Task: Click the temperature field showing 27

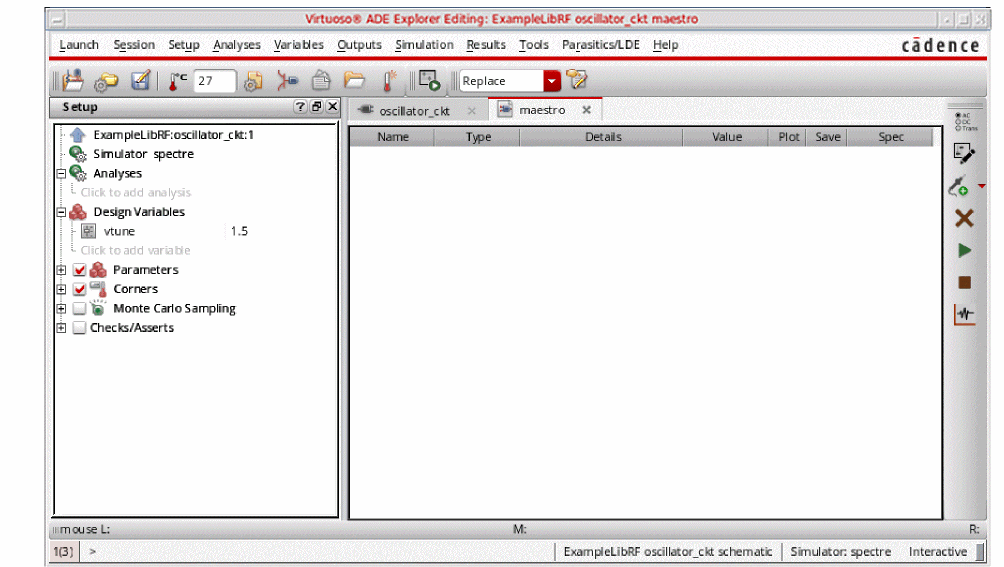Action: point(215,81)
